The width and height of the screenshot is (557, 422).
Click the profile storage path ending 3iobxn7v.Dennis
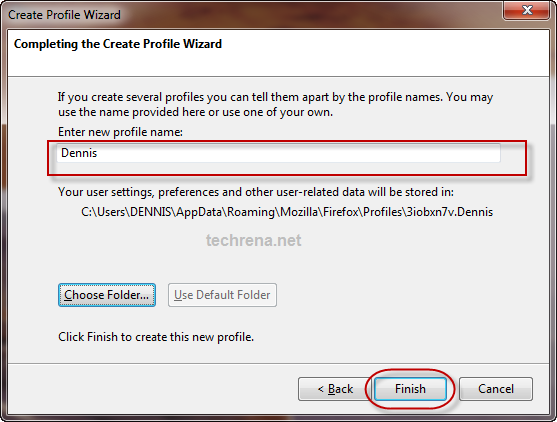(287, 212)
